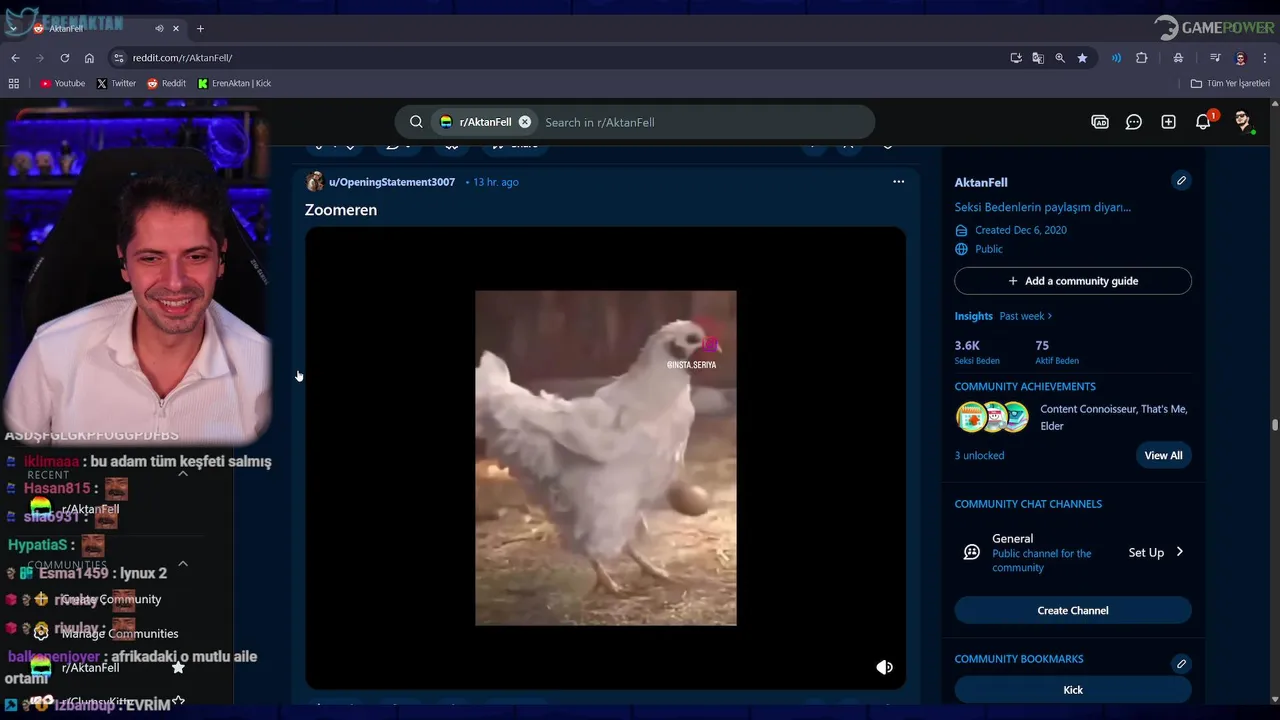Create a new post with plus icon
Screen dimensions: 1280x720
1168,122
